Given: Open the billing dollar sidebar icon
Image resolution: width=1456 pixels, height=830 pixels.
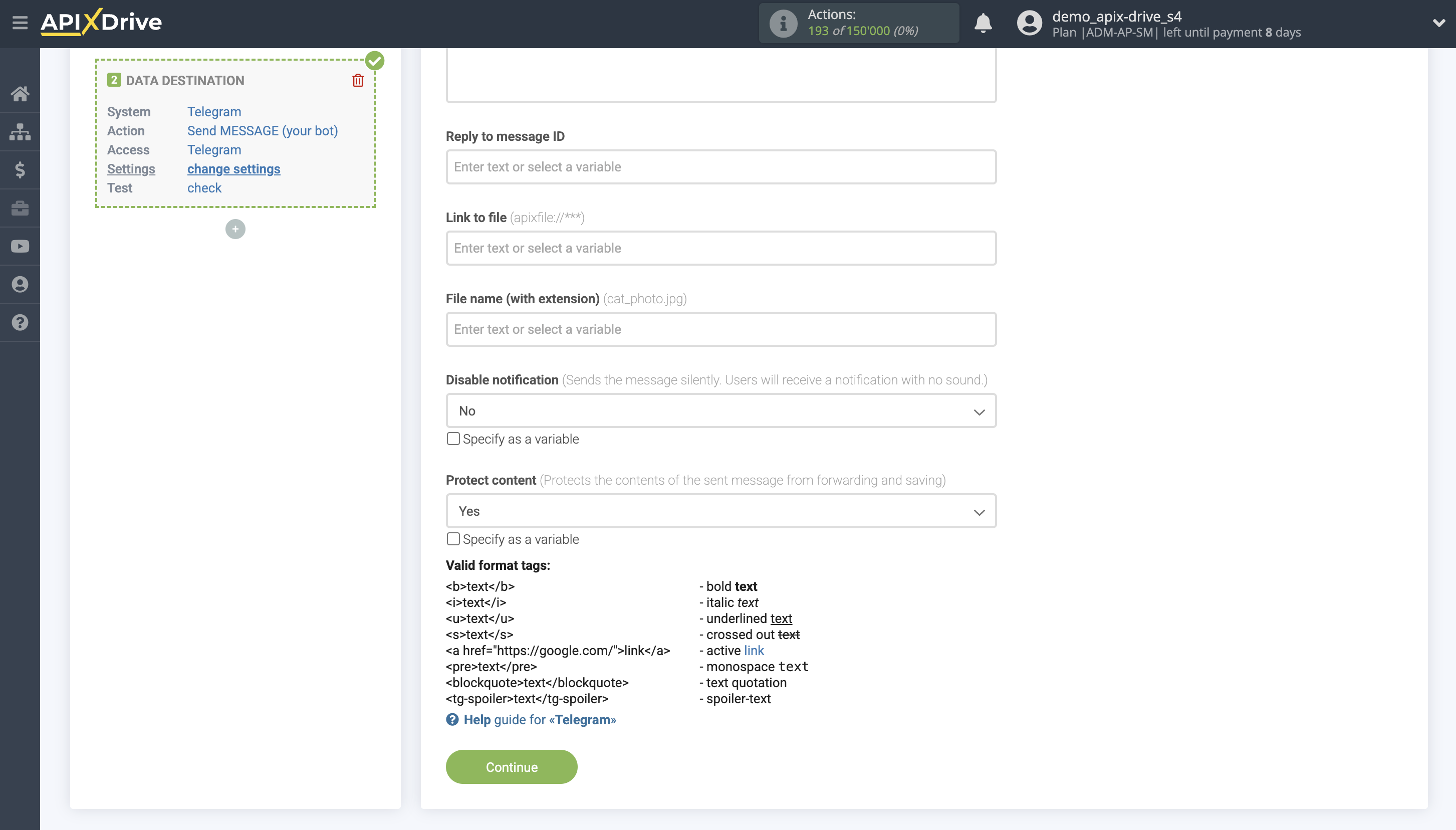Looking at the screenshot, I should [21, 169].
